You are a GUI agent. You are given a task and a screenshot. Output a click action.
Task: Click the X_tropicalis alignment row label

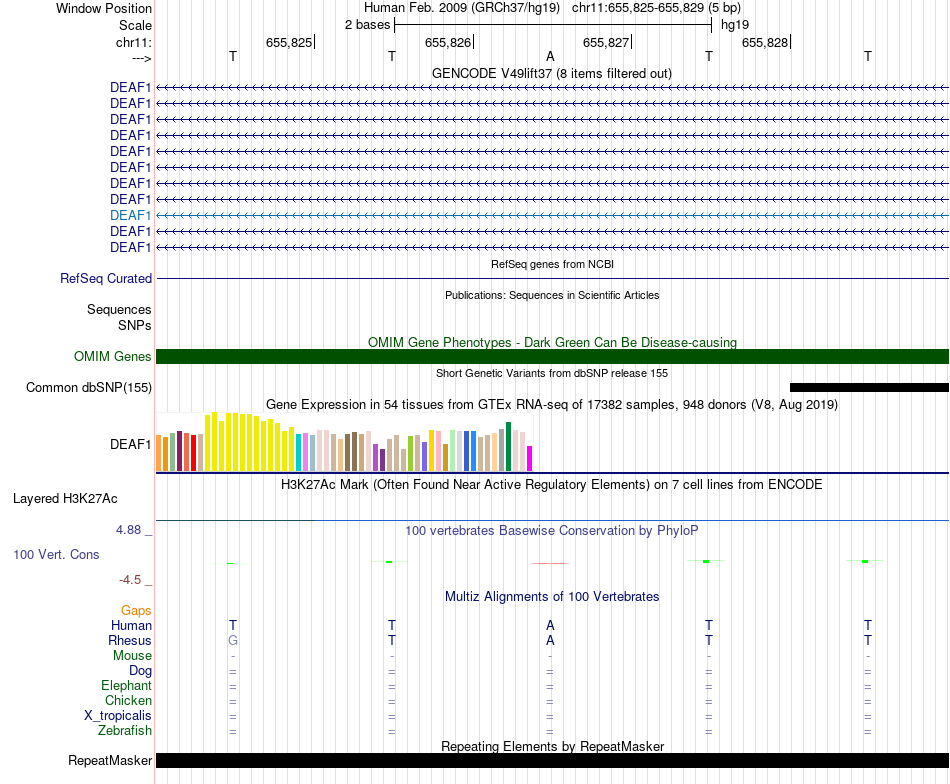[118, 716]
